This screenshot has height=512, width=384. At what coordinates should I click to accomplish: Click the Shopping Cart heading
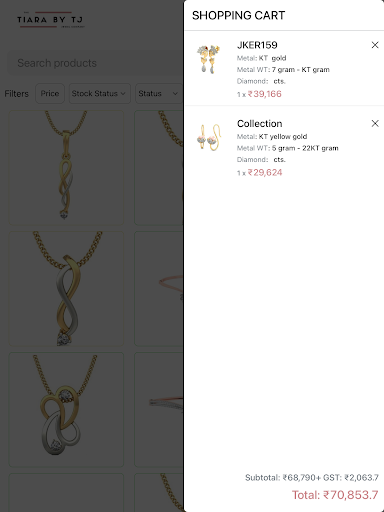coord(238,15)
